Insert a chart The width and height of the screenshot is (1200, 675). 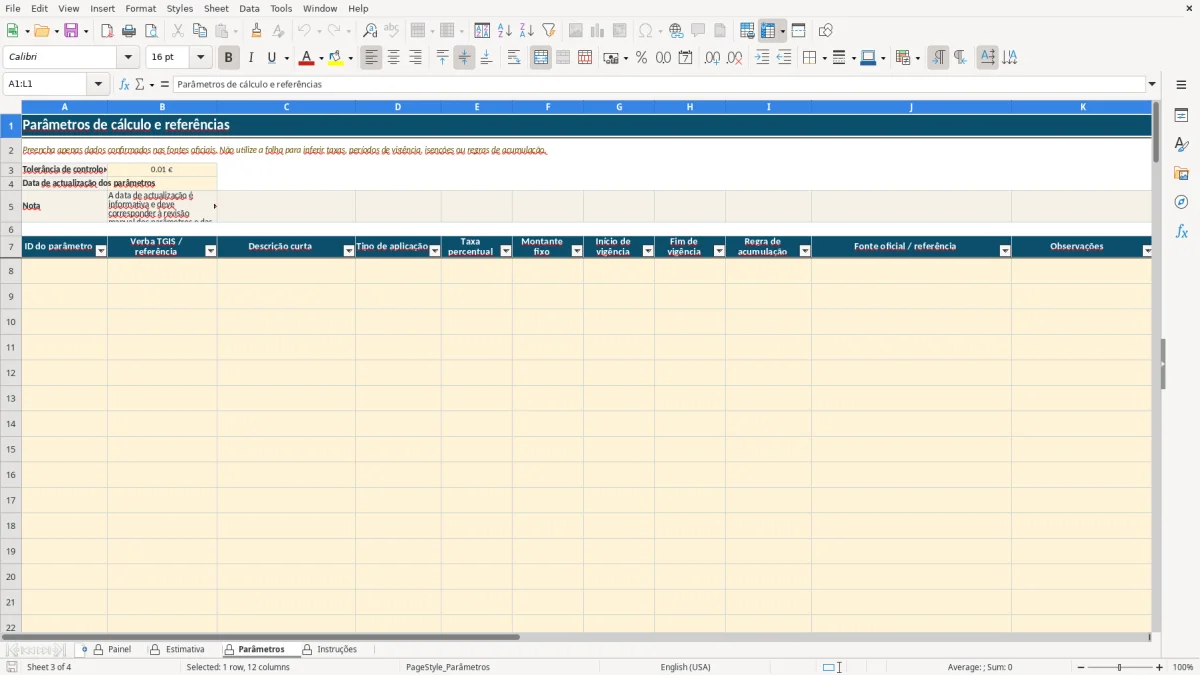(x=598, y=31)
